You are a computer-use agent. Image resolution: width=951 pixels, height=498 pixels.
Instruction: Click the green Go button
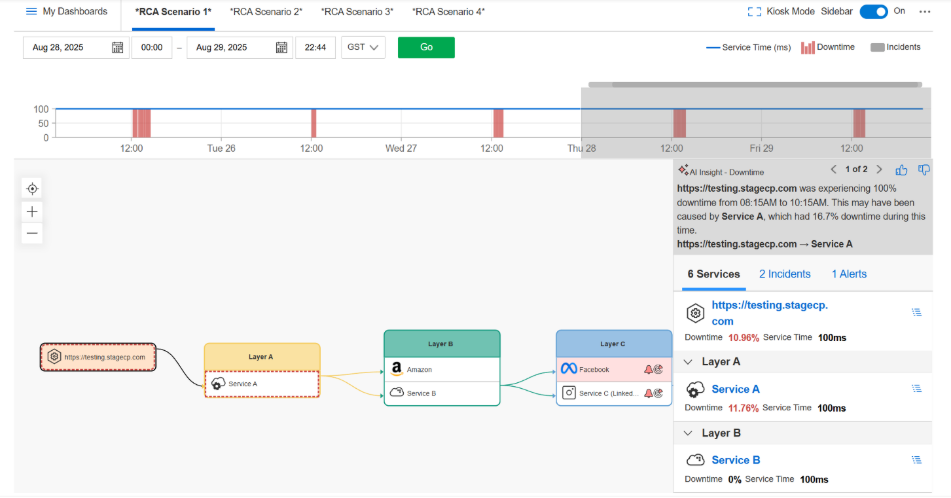(x=426, y=47)
